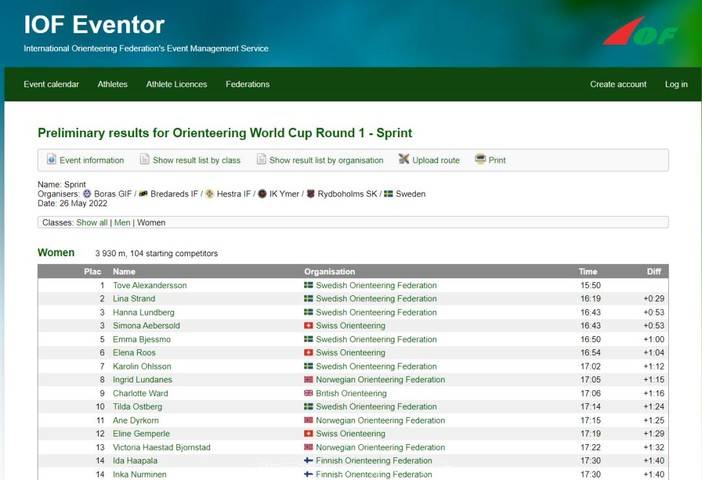Click the Time column header
The height and width of the screenshot is (480, 702).
coord(588,271)
